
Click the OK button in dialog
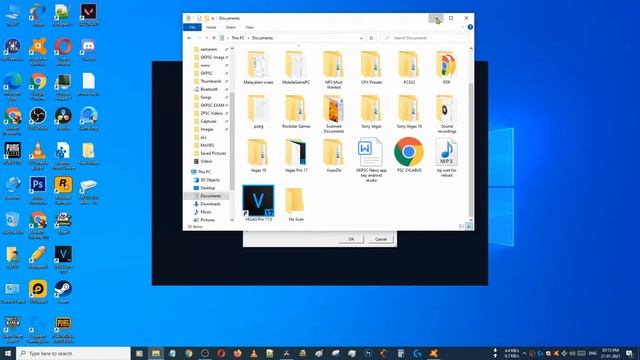click(351, 239)
